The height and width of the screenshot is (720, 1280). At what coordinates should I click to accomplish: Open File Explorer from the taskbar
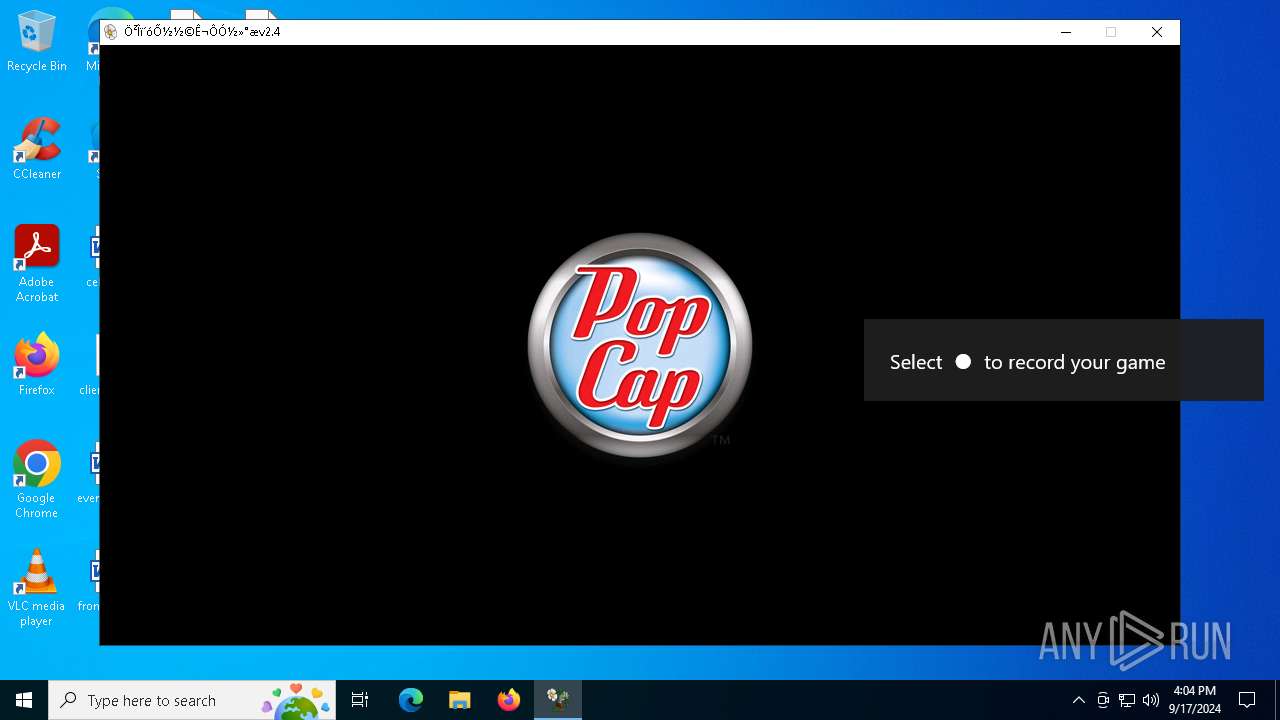(x=460, y=700)
